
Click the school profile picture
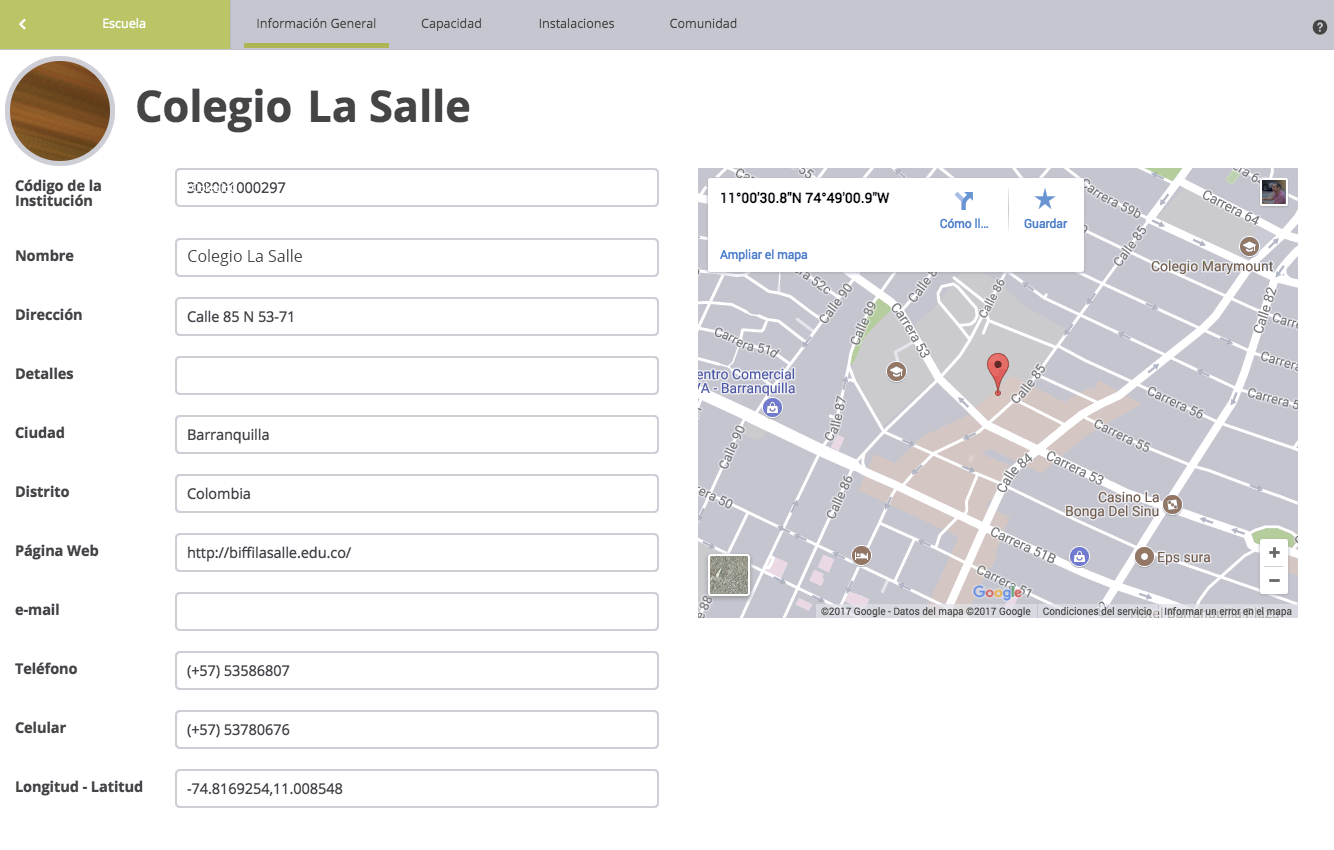click(x=60, y=110)
